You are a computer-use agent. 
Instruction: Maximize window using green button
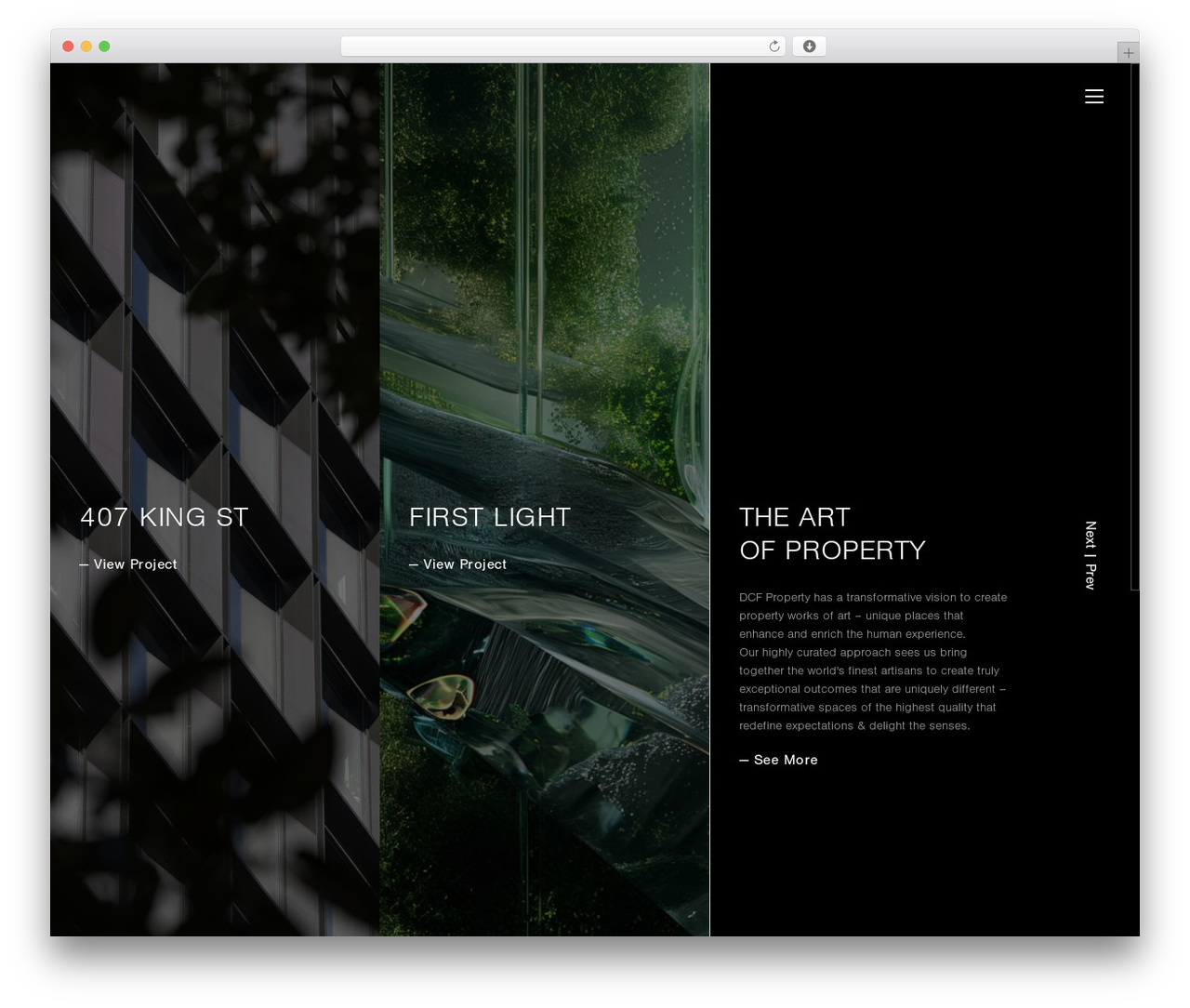click(104, 46)
